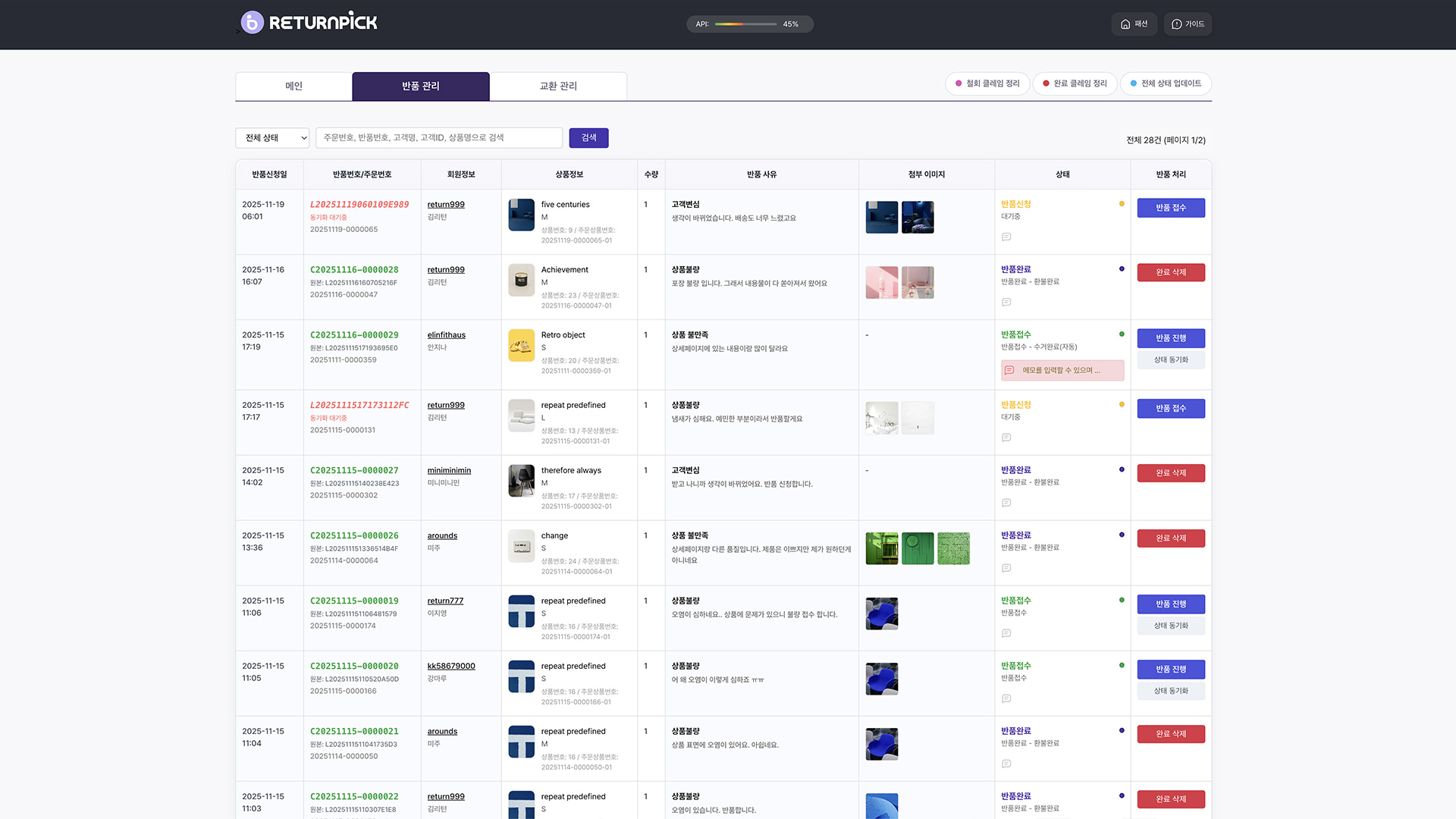Click the order search input field

point(438,138)
